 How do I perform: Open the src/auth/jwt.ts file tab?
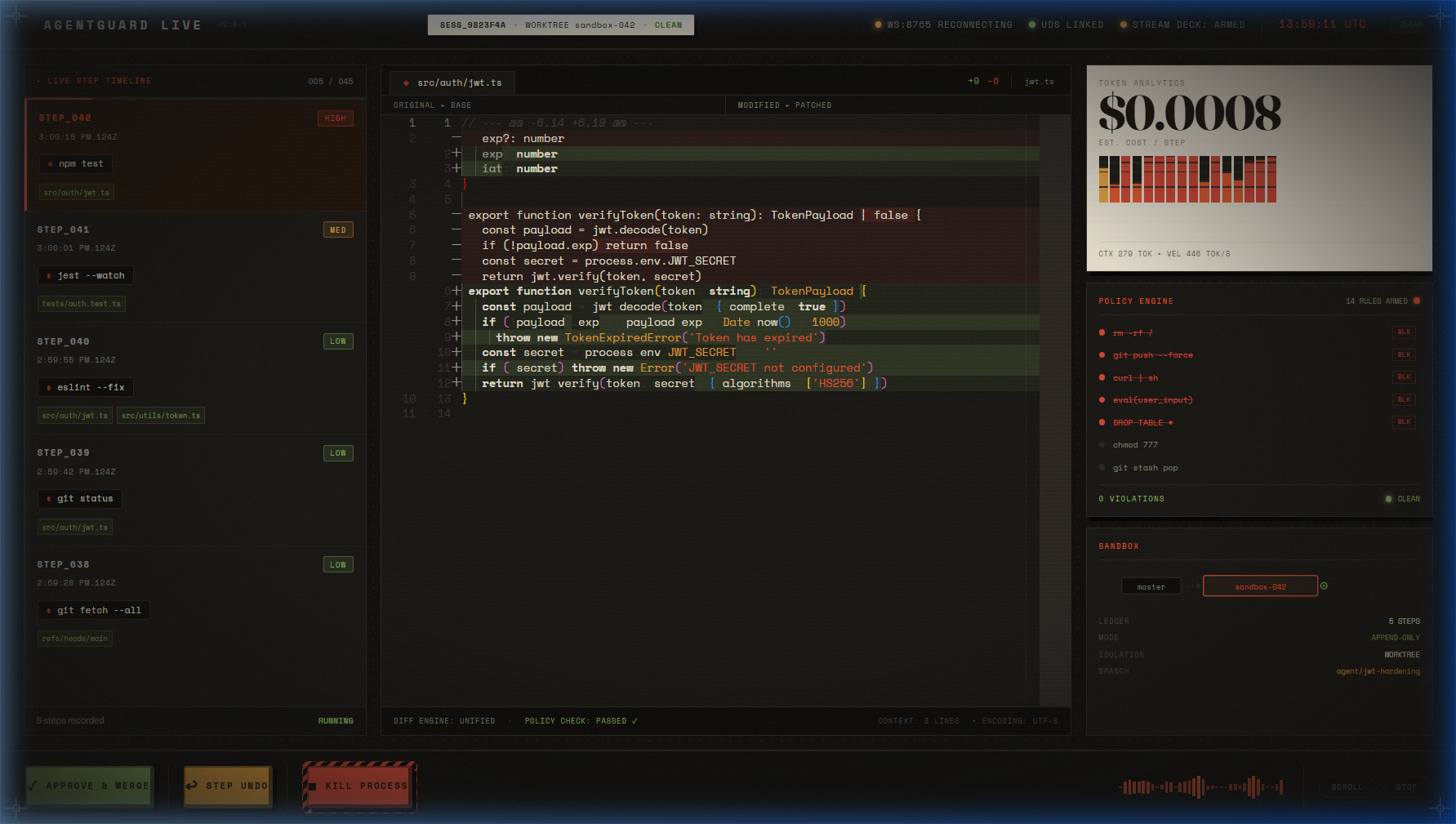pyautogui.click(x=452, y=82)
